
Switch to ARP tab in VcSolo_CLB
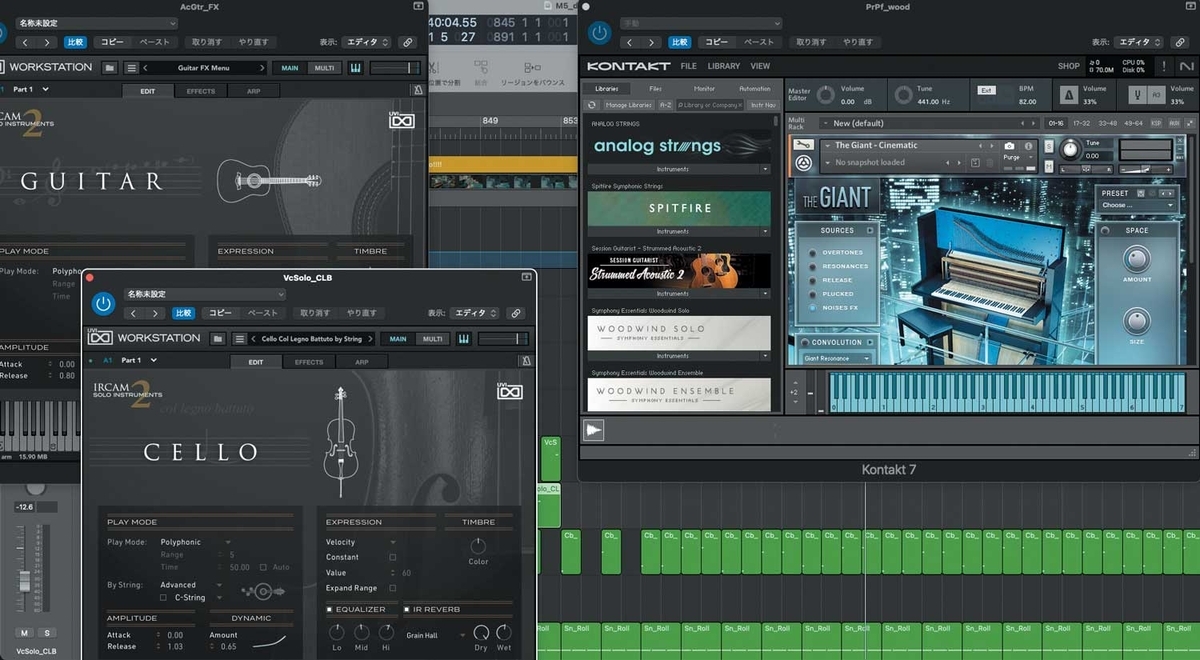[362, 362]
